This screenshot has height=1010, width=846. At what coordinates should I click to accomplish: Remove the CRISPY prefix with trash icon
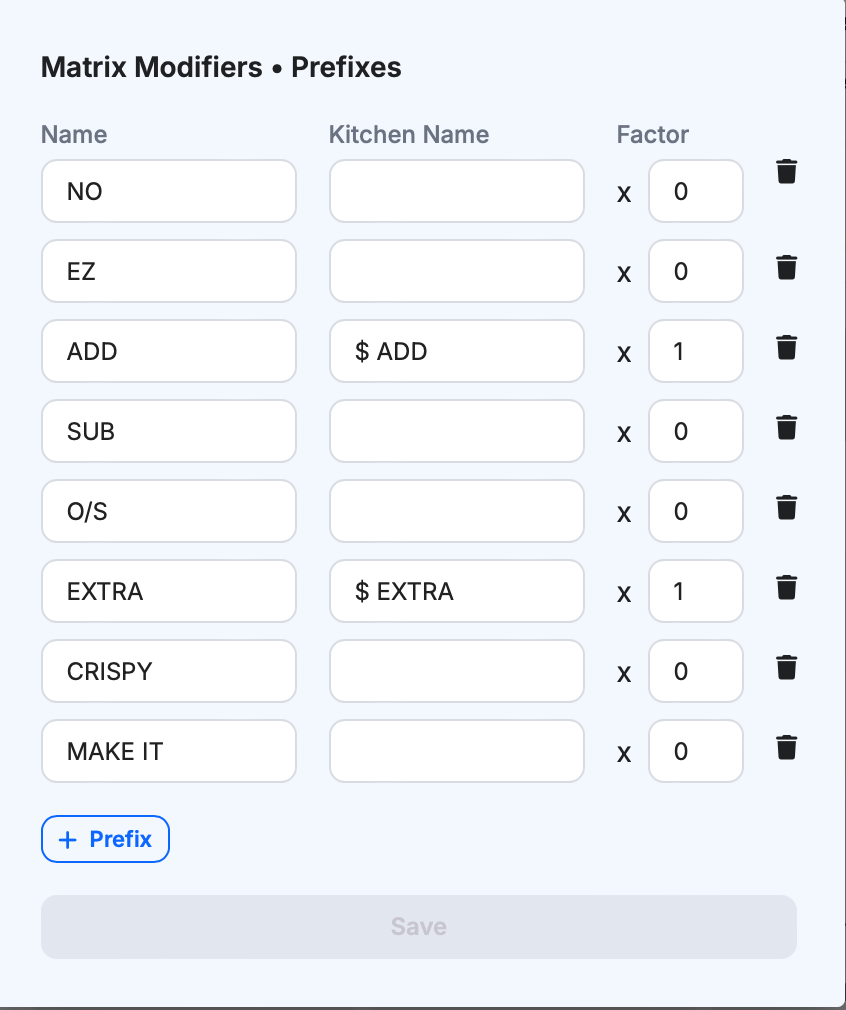(x=787, y=667)
